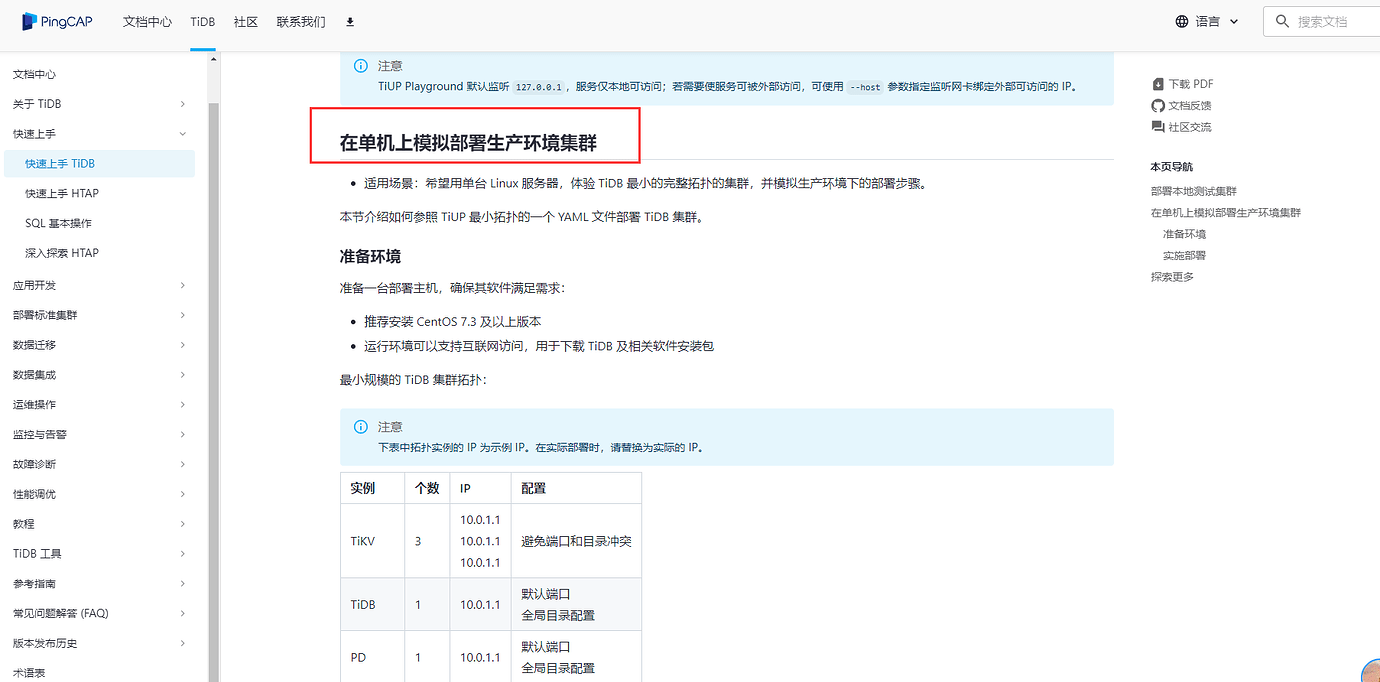Open 深入探索 HTAP sidebar page
1380x682 pixels.
pos(62,253)
